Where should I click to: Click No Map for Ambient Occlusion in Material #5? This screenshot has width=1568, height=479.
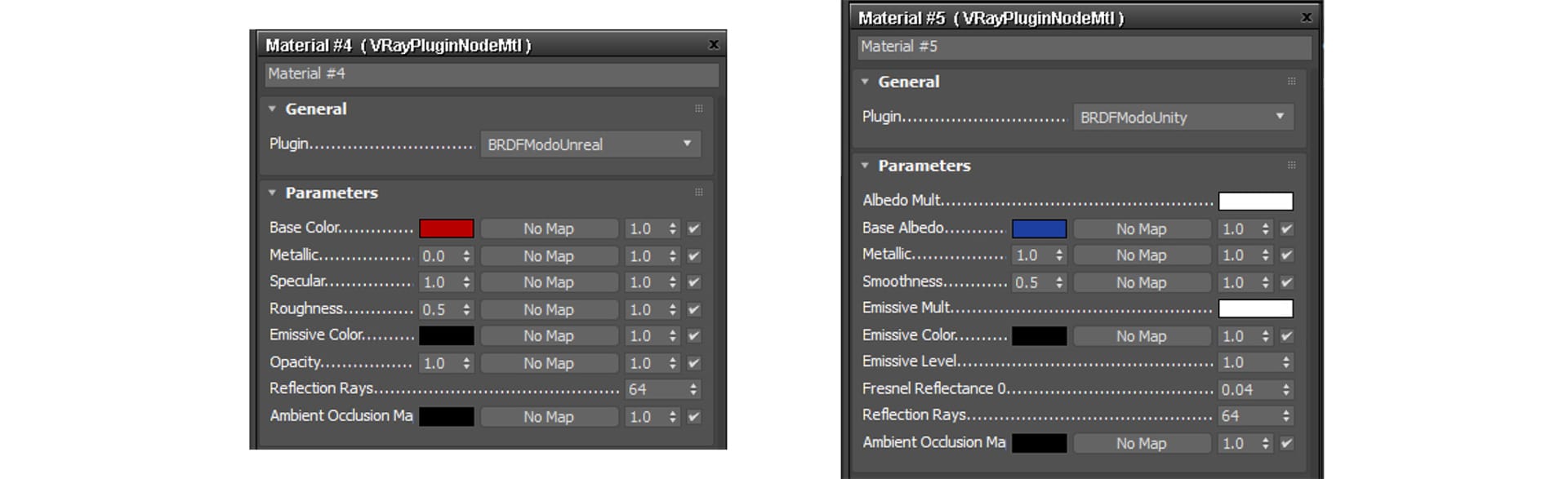tap(1142, 443)
